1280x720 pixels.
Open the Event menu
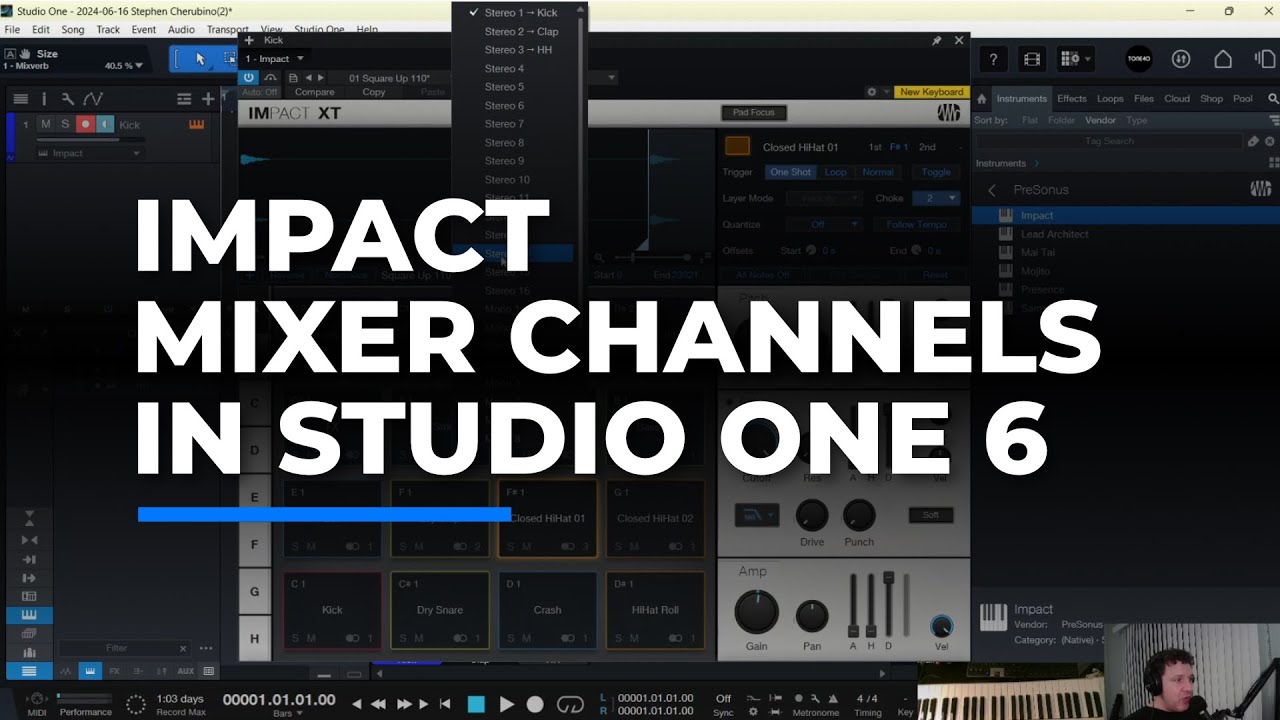coord(144,30)
